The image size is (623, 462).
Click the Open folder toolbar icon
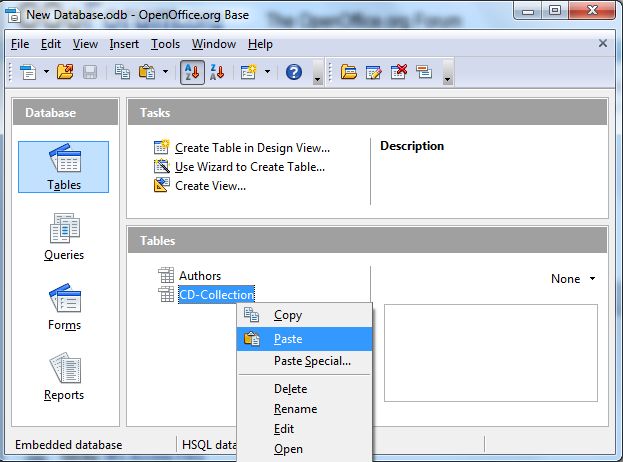(66, 72)
